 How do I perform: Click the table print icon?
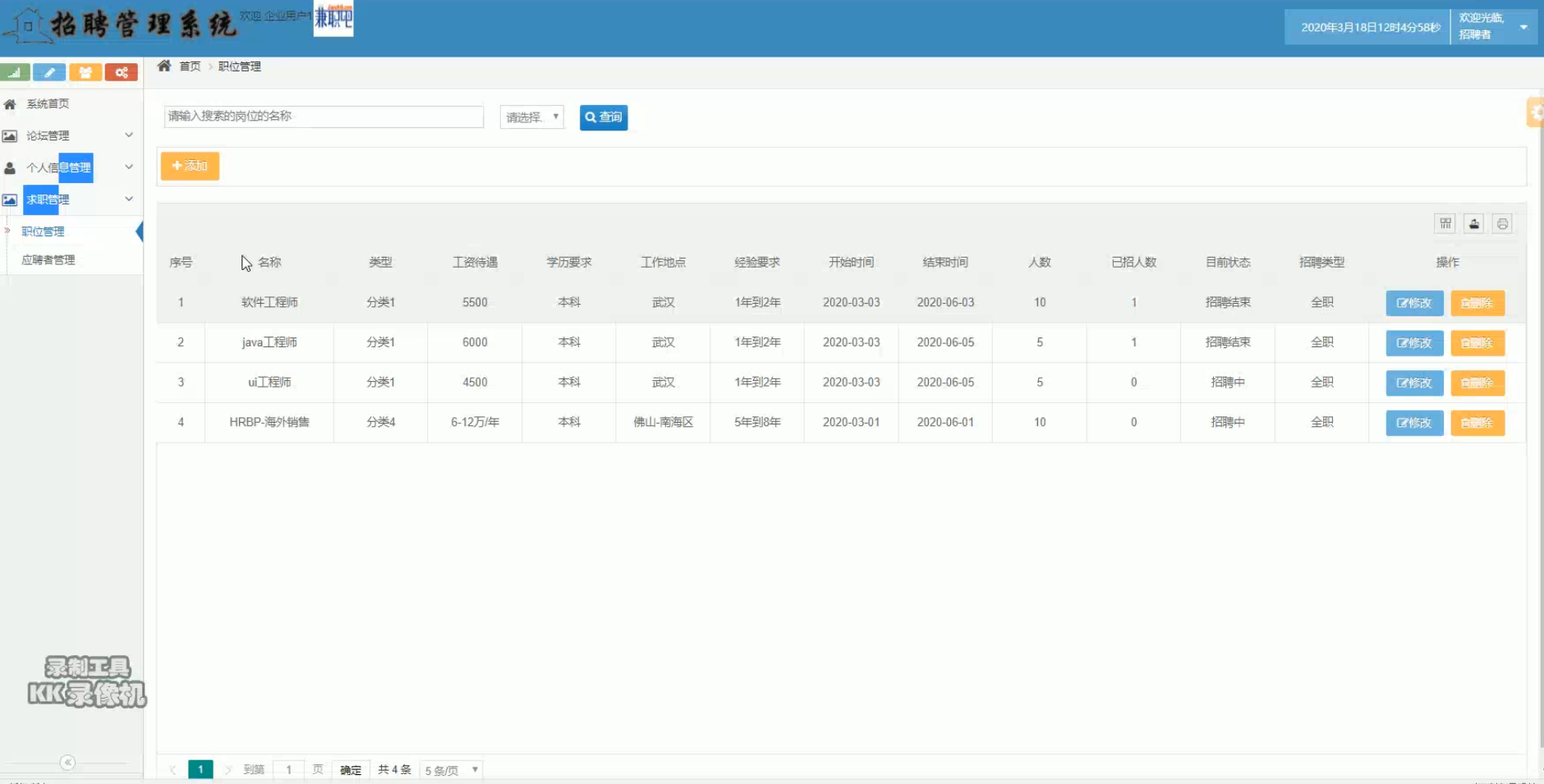click(1502, 223)
